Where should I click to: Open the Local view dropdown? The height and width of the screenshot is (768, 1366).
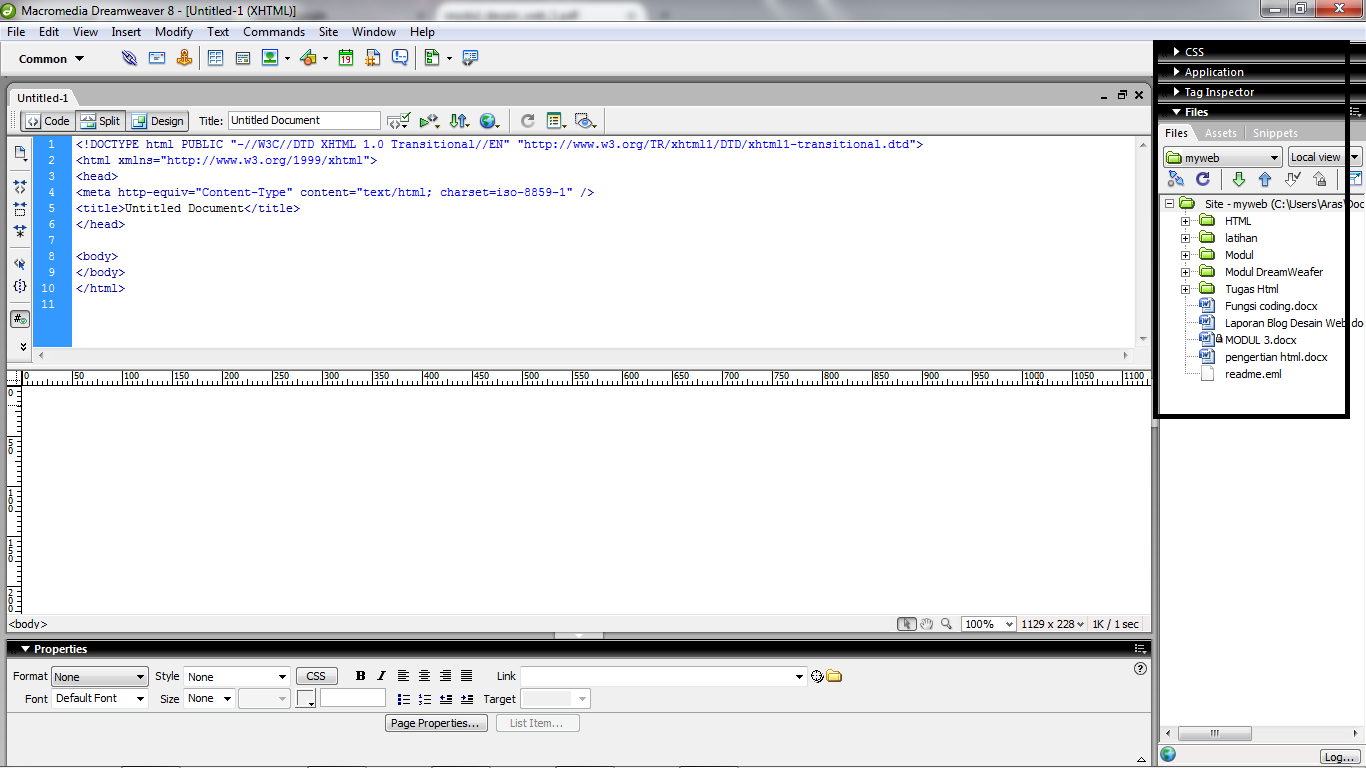[x=1324, y=157]
